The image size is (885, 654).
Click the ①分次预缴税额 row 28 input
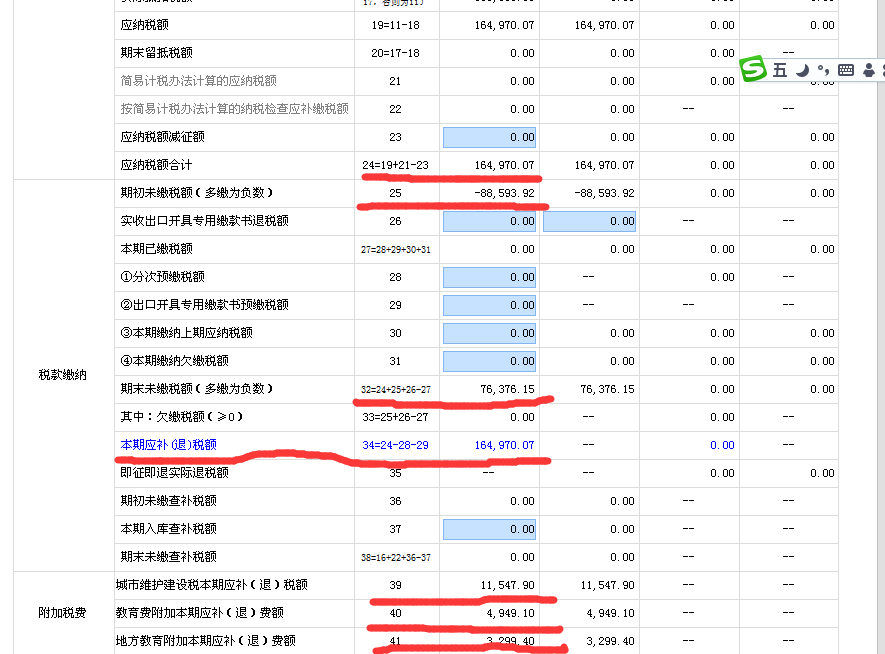pyautogui.click(x=488, y=277)
